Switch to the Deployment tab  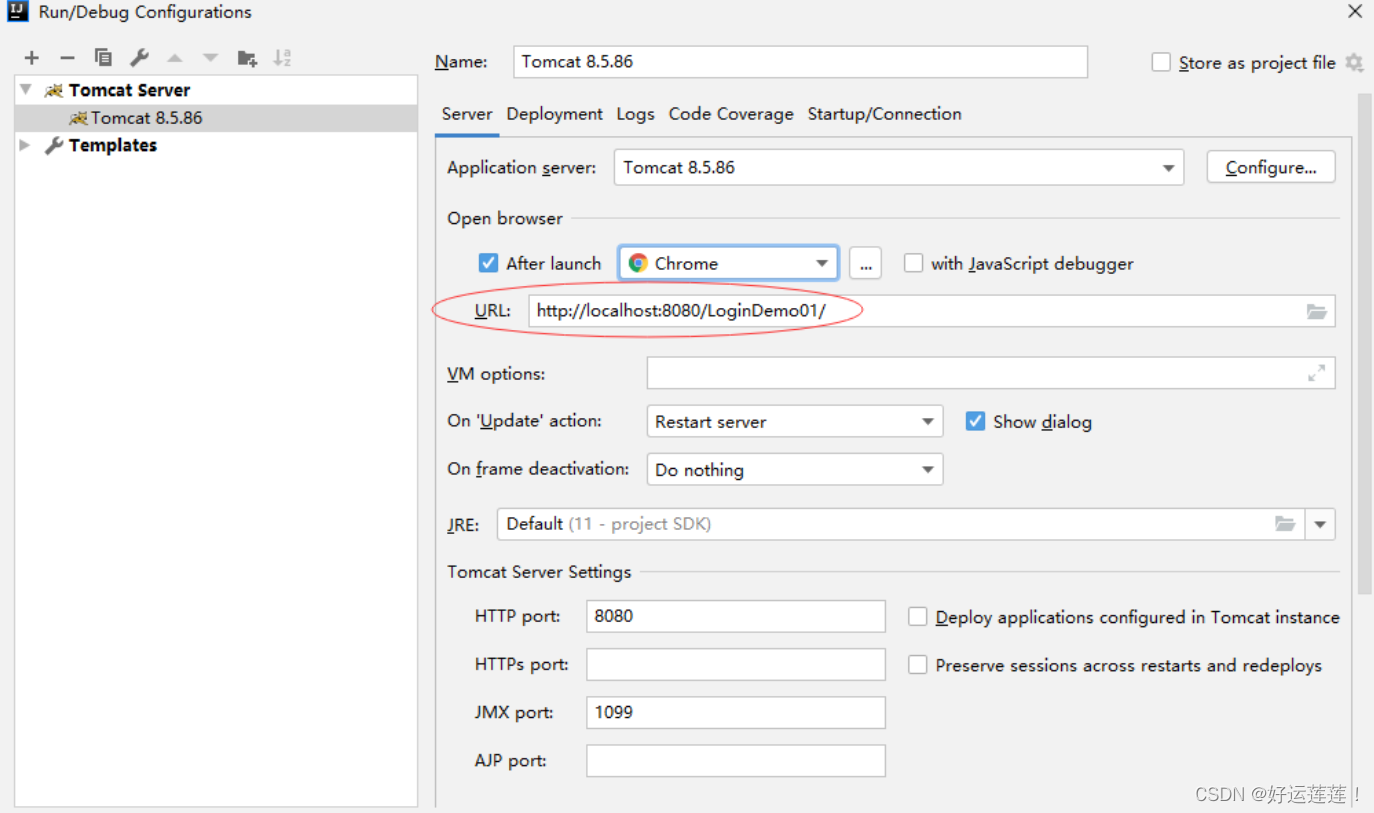click(x=554, y=114)
